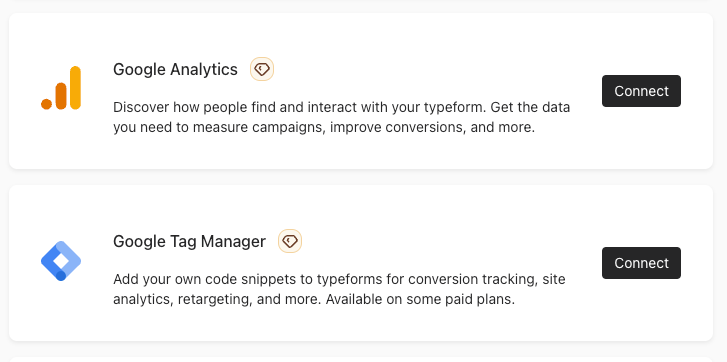Click the "Available on some paid plans" sentence

(420, 299)
